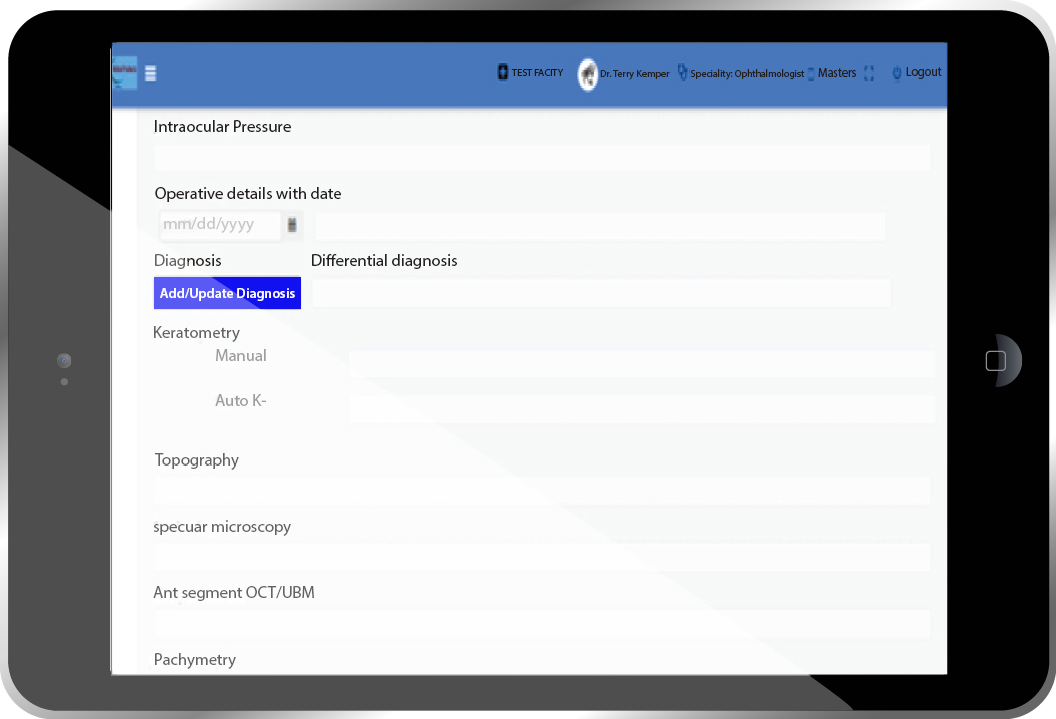Click the Auto K- input field
Screen dimensions: 1056x719
coord(642,409)
